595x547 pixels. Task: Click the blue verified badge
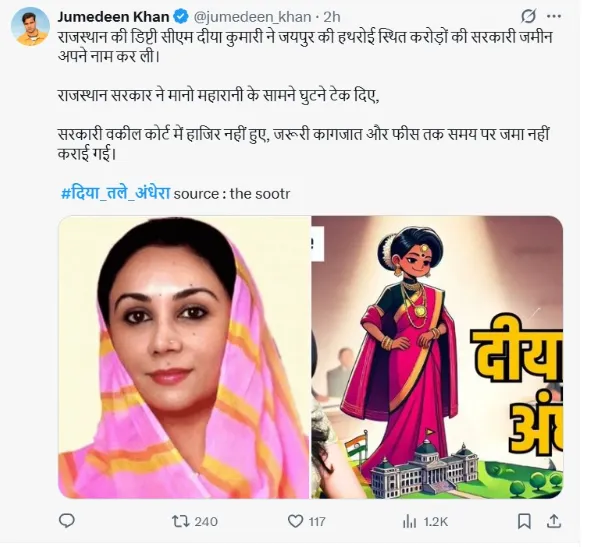[x=181, y=17]
